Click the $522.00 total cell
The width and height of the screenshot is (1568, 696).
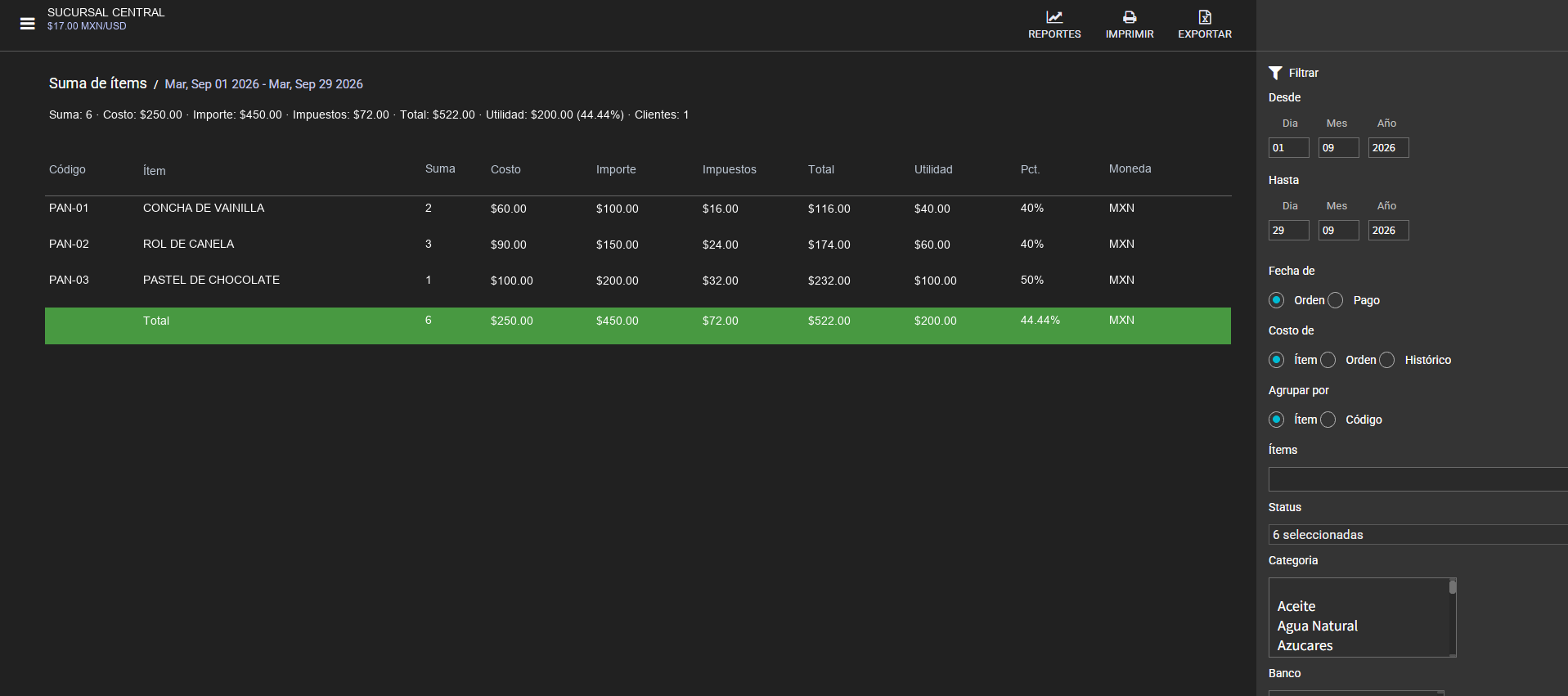829,321
